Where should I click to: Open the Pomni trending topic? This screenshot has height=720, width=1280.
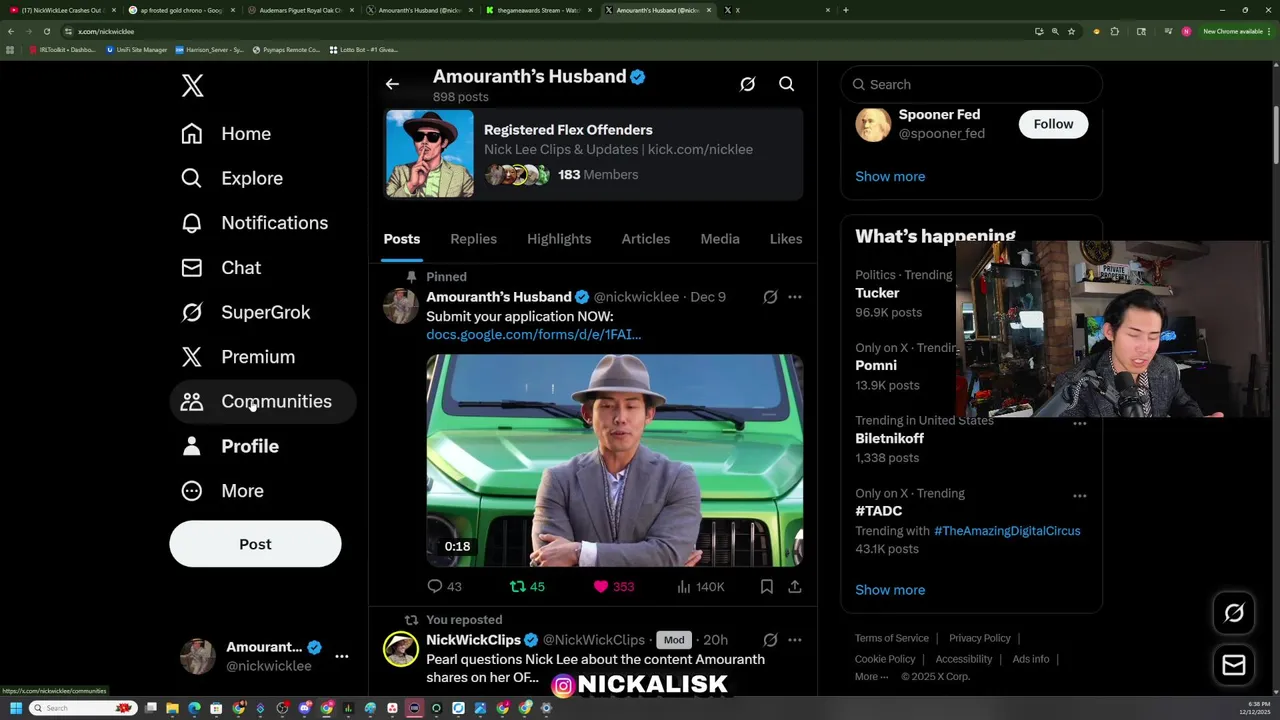pyautogui.click(x=876, y=366)
